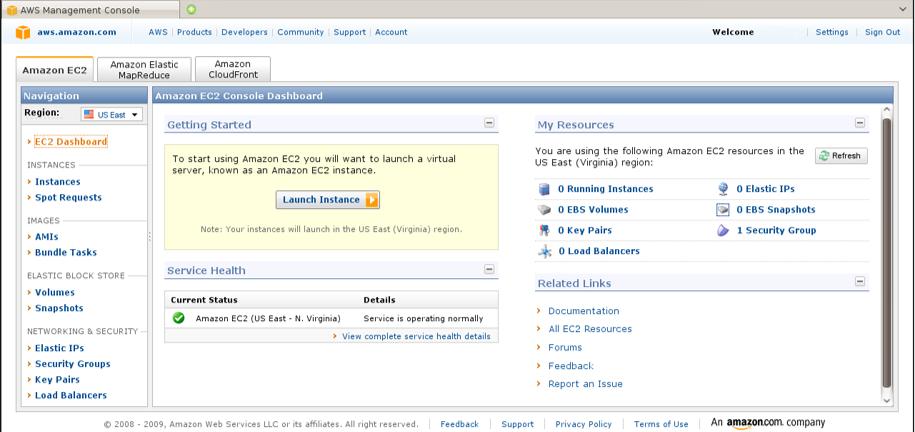The height and width of the screenshot is (432, 915).
Task: Go to Instances in navigation
Action: [58, 182]
